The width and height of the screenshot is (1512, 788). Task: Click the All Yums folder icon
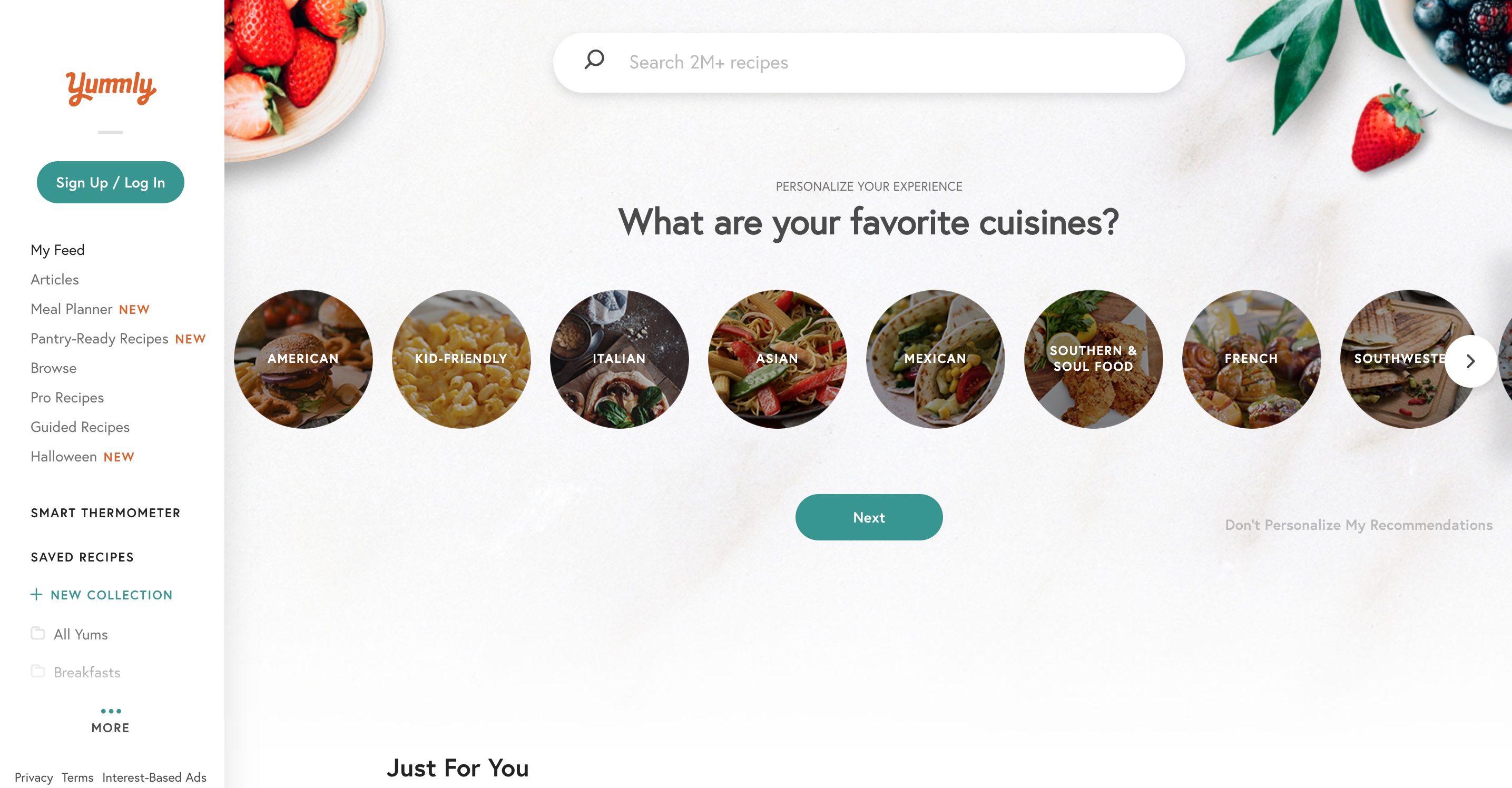click(38, 634)
